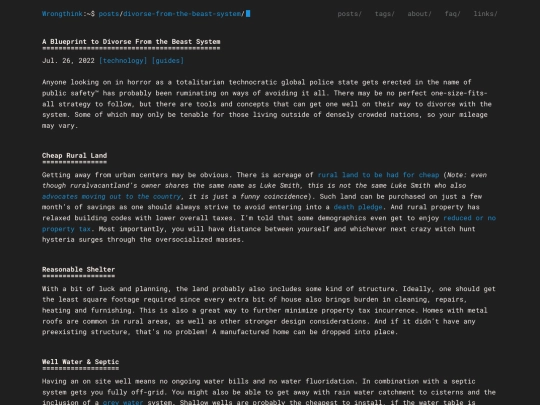The image size is (540, 405).
Task: Open the 'death pledge' link
Action: [x=358, y=207]
